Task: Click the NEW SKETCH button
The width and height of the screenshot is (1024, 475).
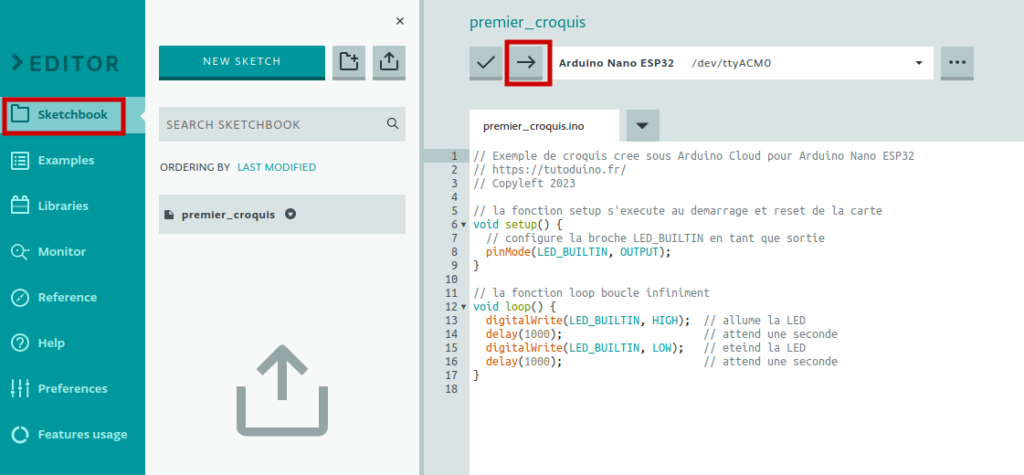Action: point(242,62)
